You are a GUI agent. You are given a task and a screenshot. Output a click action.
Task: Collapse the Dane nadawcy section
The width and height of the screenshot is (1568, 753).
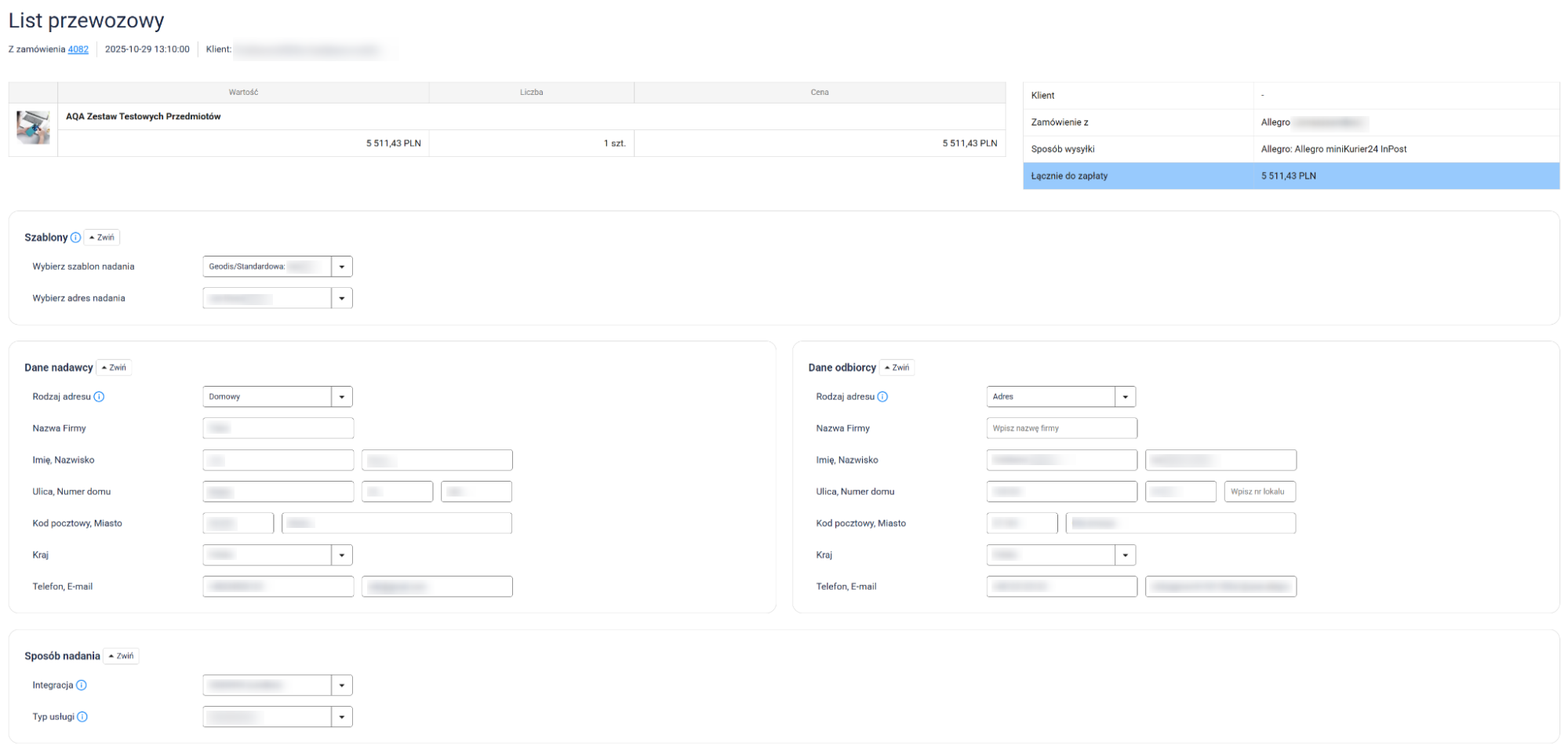114,368
